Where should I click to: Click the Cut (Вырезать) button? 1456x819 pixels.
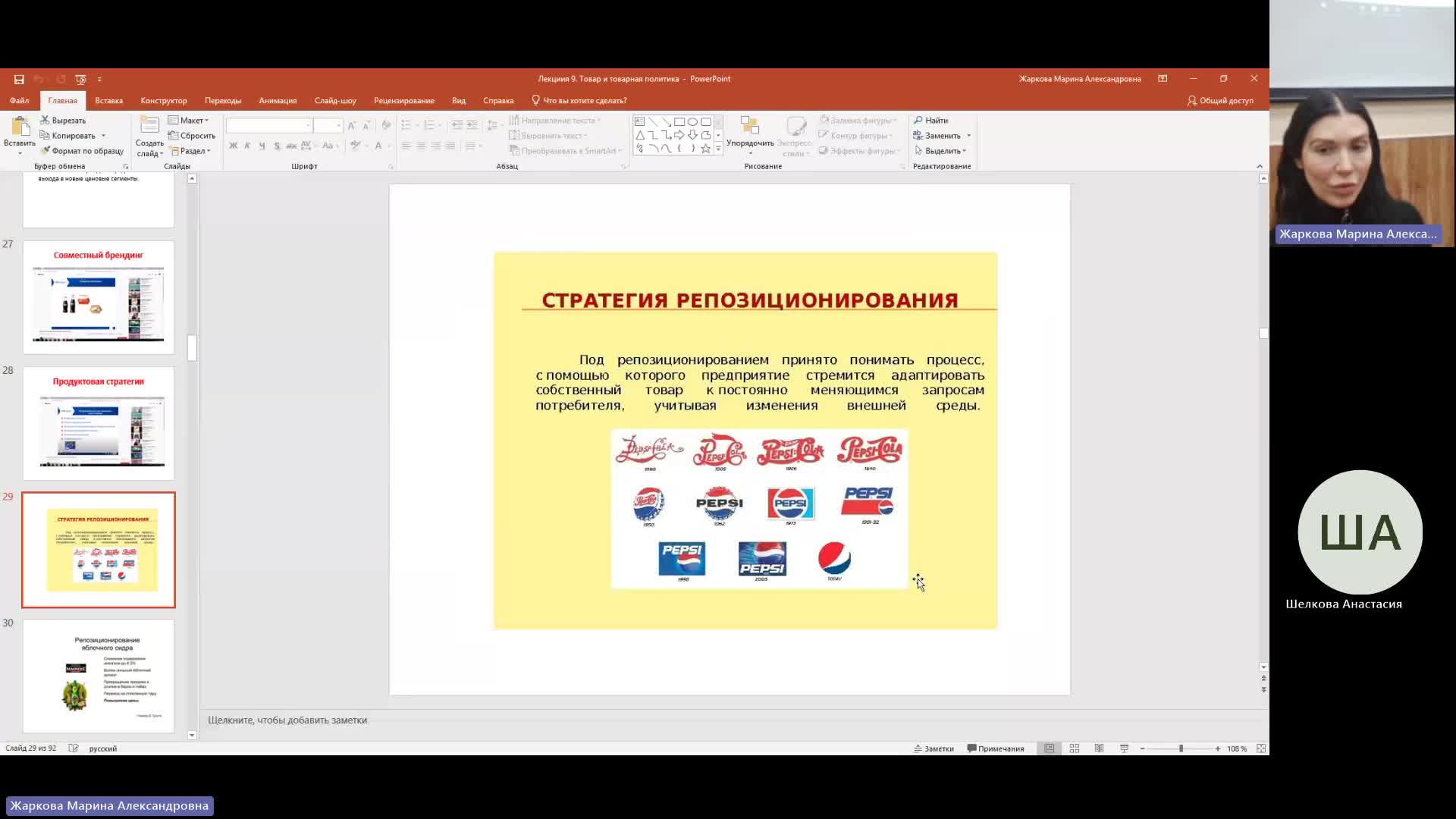(64, 121)
